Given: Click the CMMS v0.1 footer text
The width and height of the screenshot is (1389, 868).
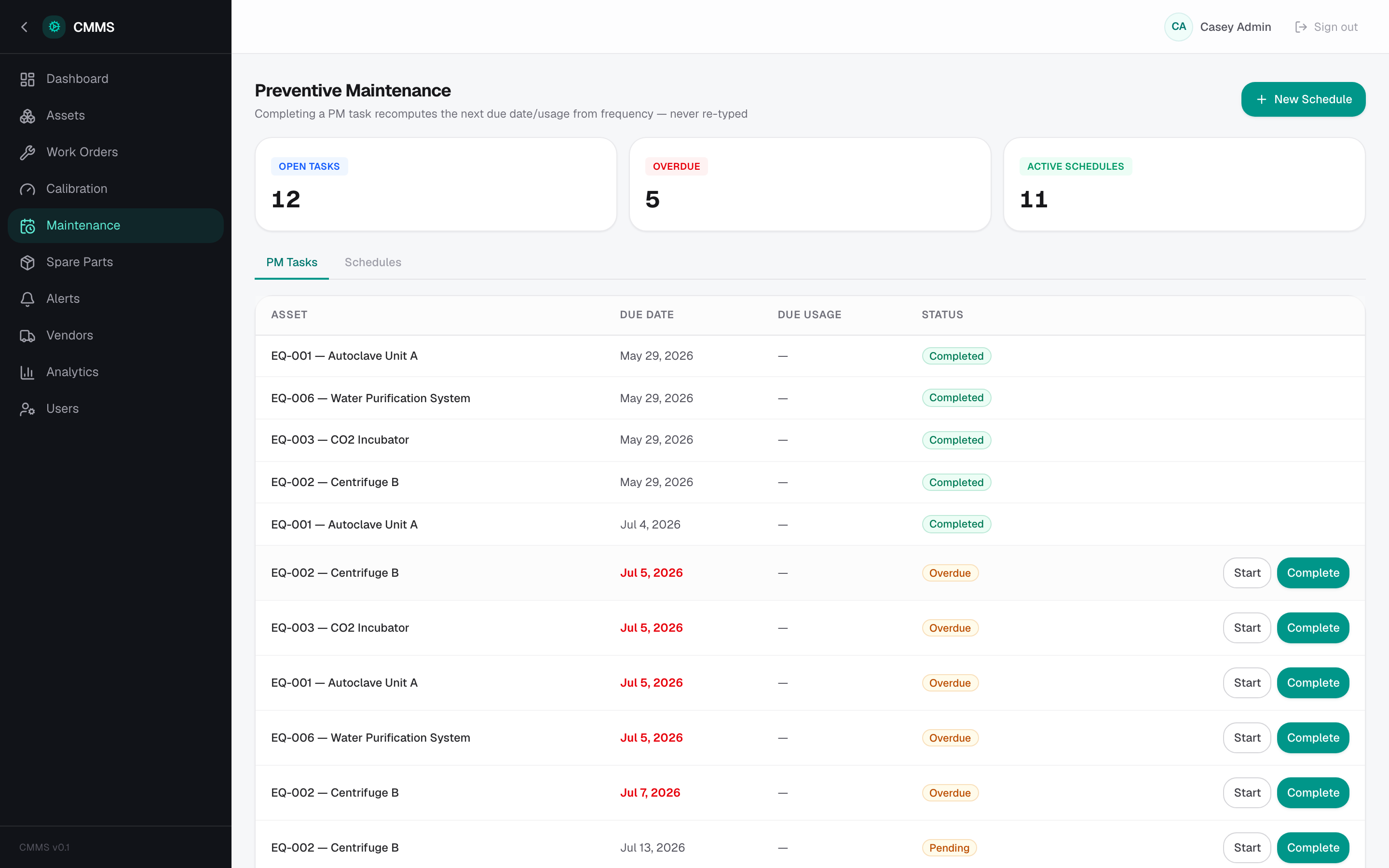Looking at the screenshot, I should [x=44, y=847].
